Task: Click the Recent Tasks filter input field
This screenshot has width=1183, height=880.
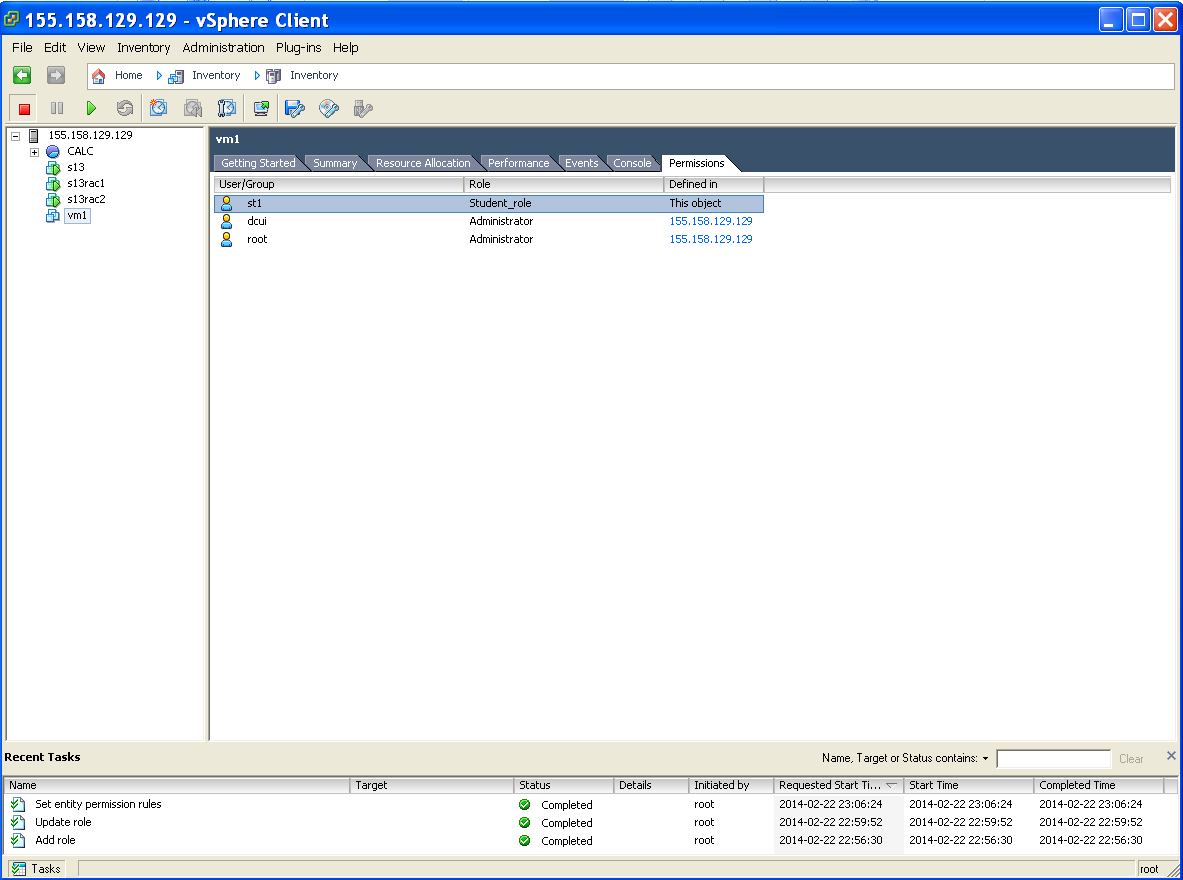Action: point(1054,758)
